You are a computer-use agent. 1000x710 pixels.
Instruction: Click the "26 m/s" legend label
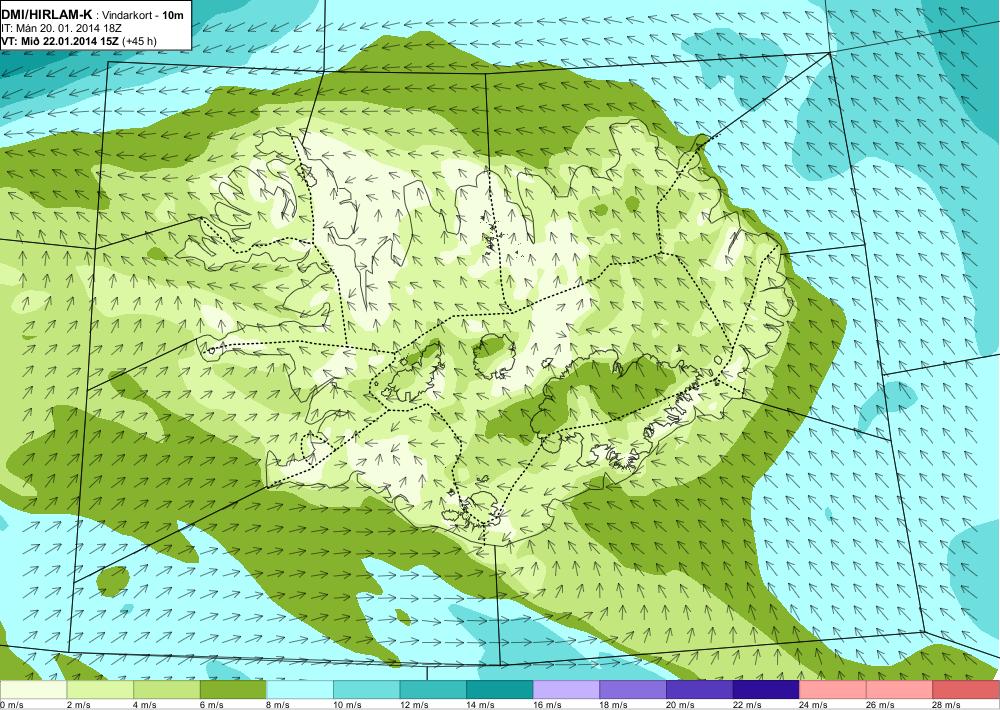pyautogui.click(x=881, y=705)
